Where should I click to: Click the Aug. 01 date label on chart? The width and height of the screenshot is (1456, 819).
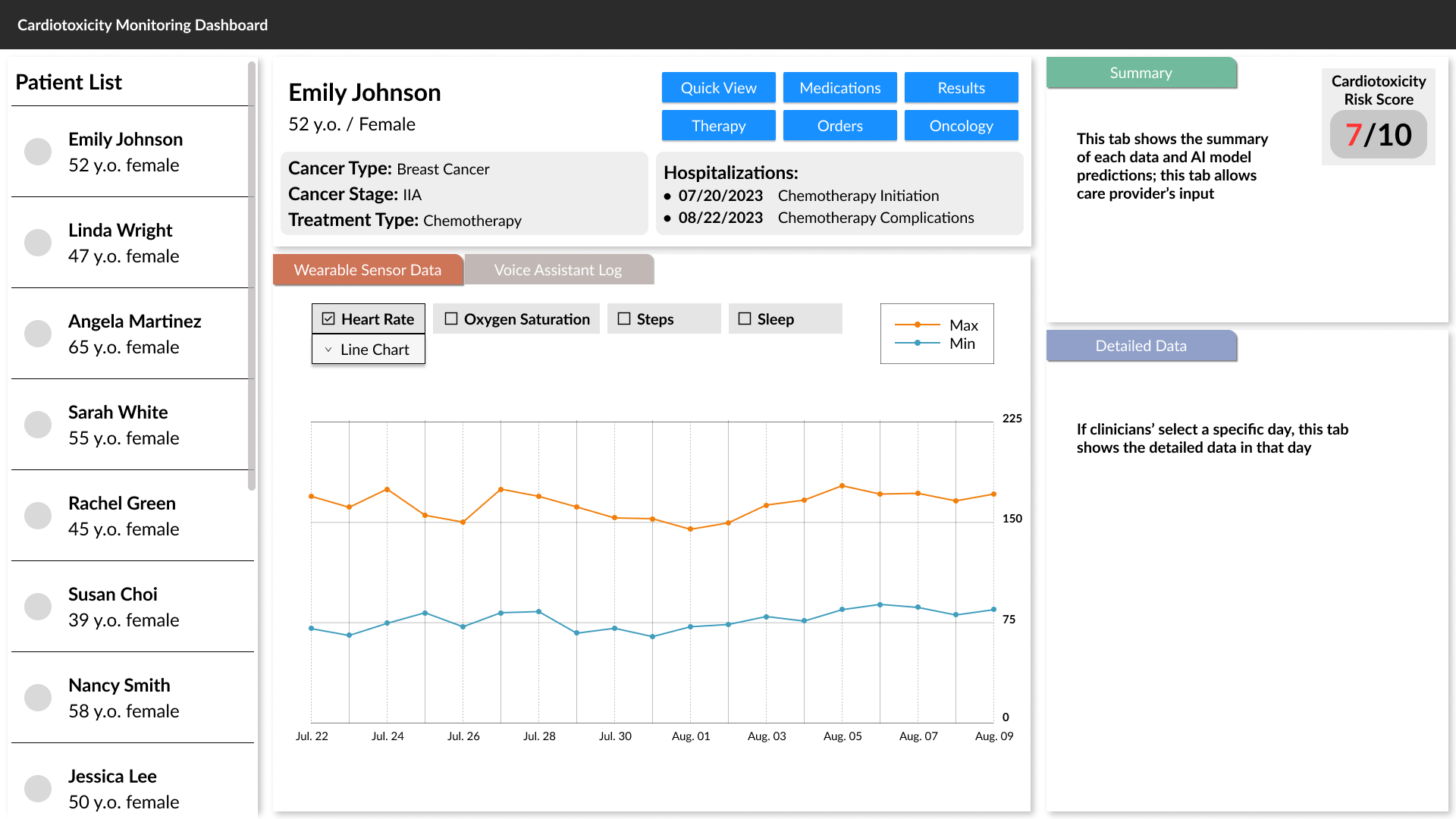pos(691,736)
